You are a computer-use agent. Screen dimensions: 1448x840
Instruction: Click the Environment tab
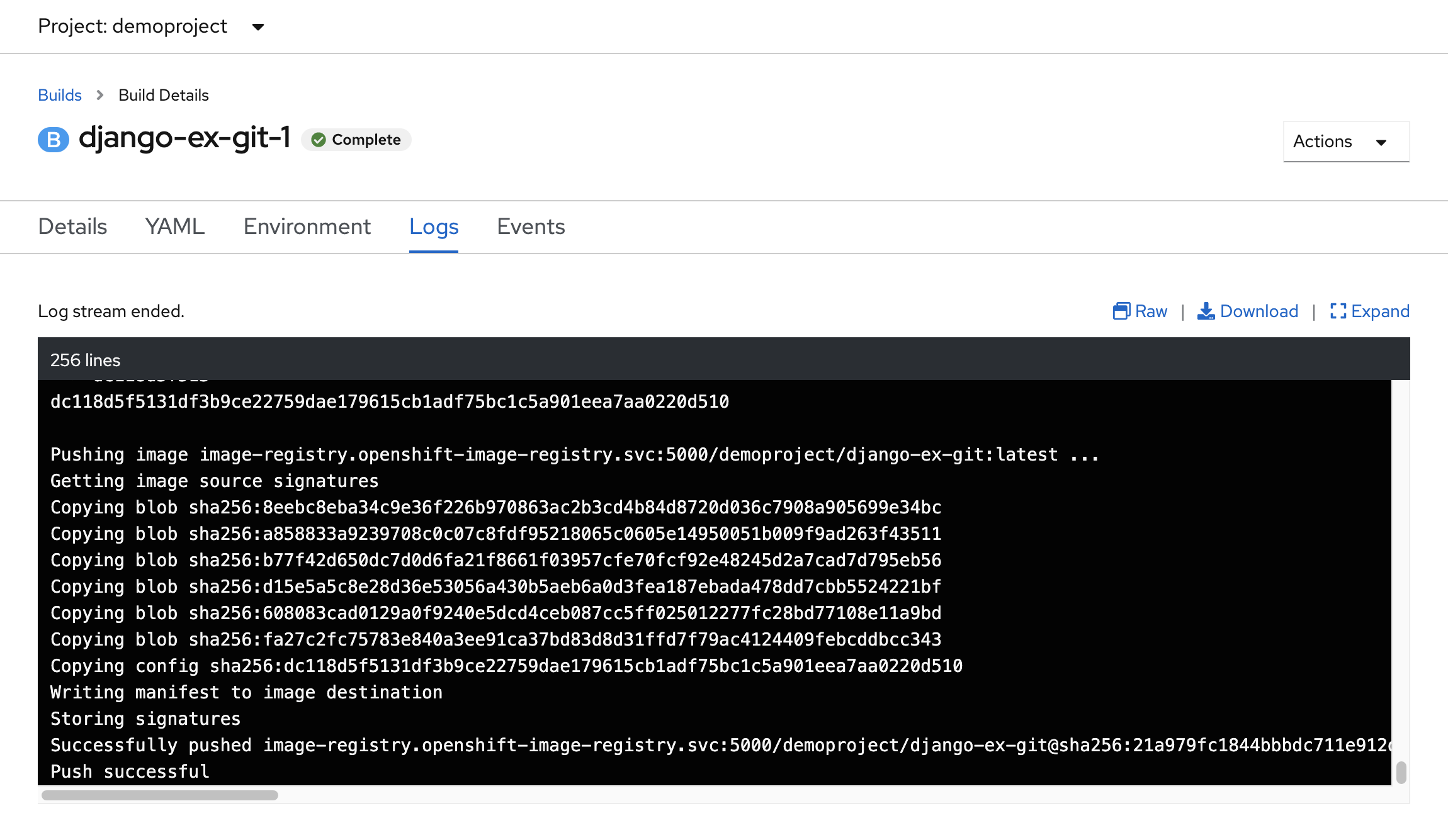coord(306,226)
